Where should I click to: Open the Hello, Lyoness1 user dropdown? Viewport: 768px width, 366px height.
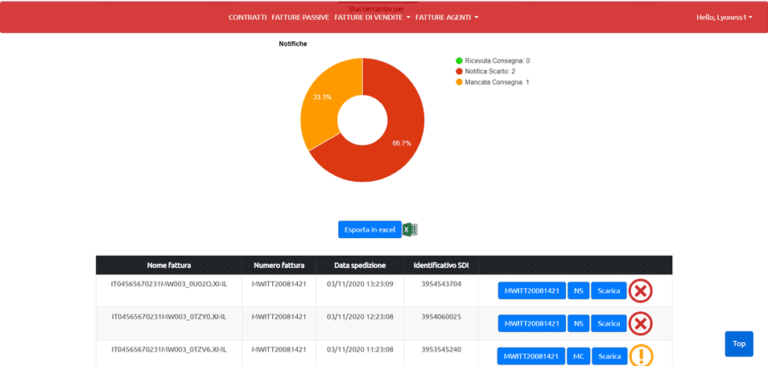pos(724,17)
